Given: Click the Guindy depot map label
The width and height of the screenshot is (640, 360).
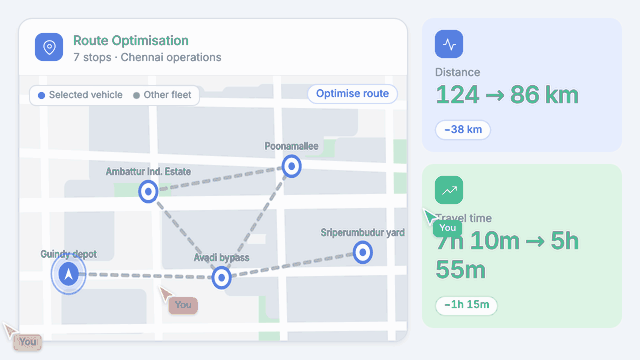Looking at the screenshot, I should coord(69,254).
